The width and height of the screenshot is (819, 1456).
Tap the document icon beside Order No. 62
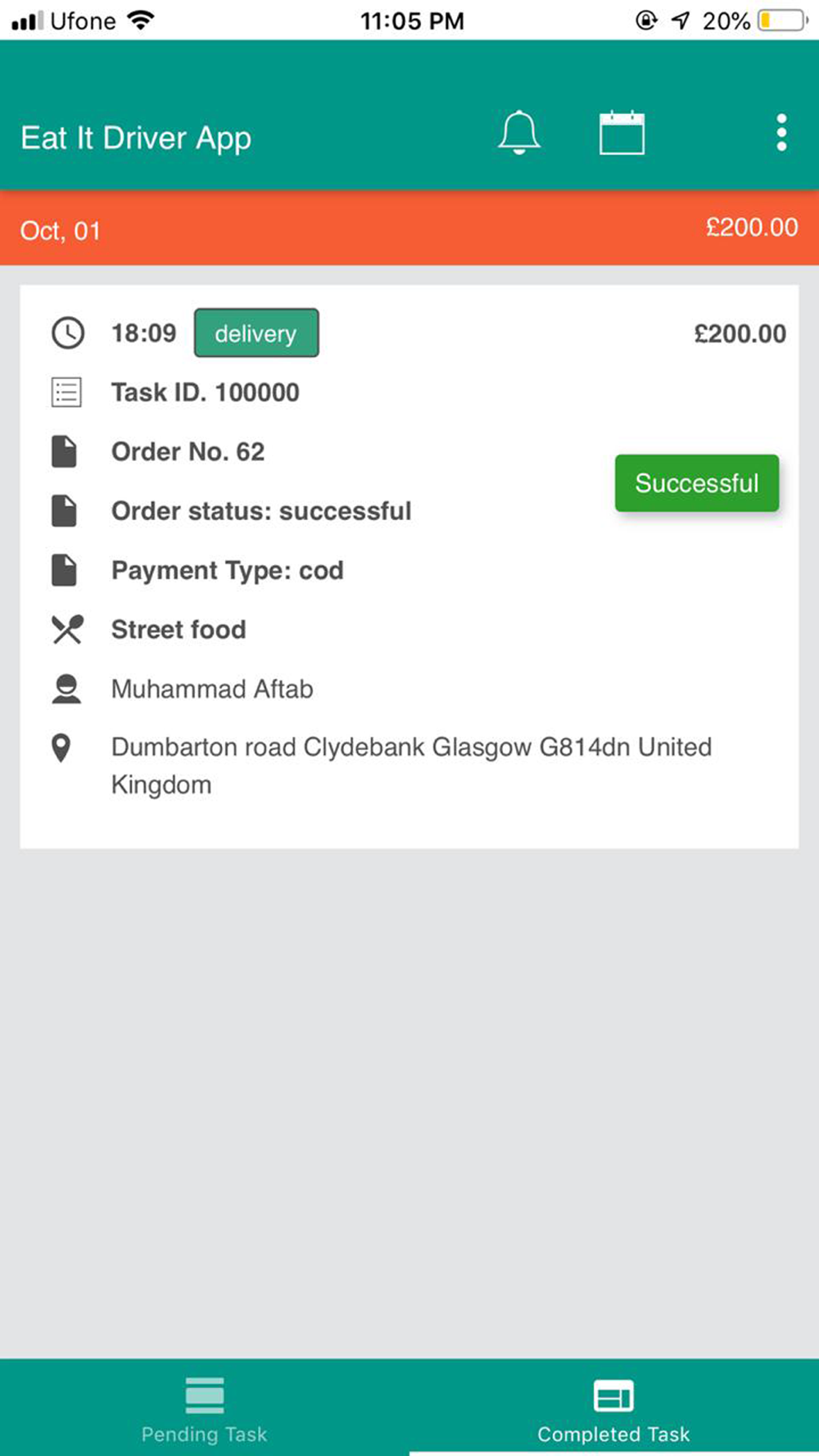tap(64, 451)
